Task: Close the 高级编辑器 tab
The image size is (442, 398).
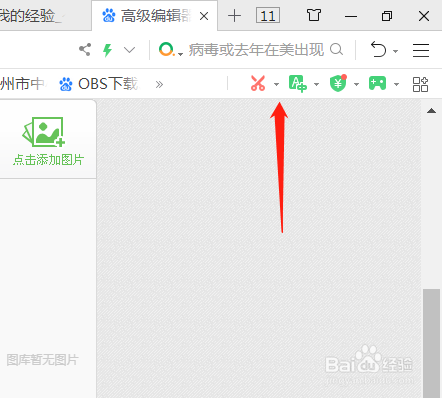Action: pyautogui.click(x=204, y=16)
